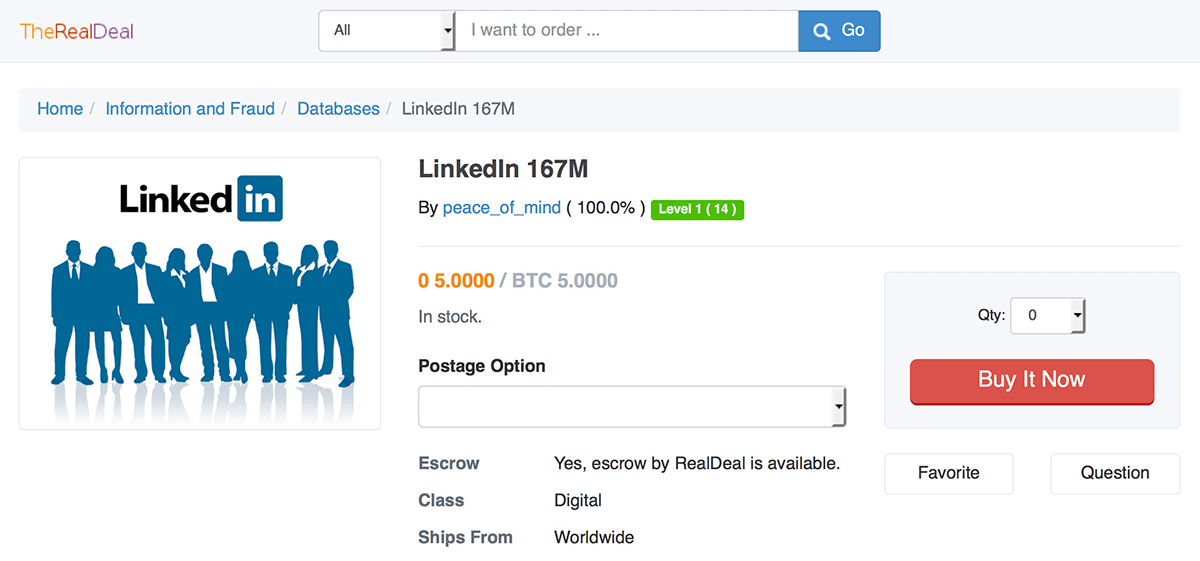Open the Qty quantity dropdown
This screenshot has height=561, width=1200.
(x=1047, y=316)
